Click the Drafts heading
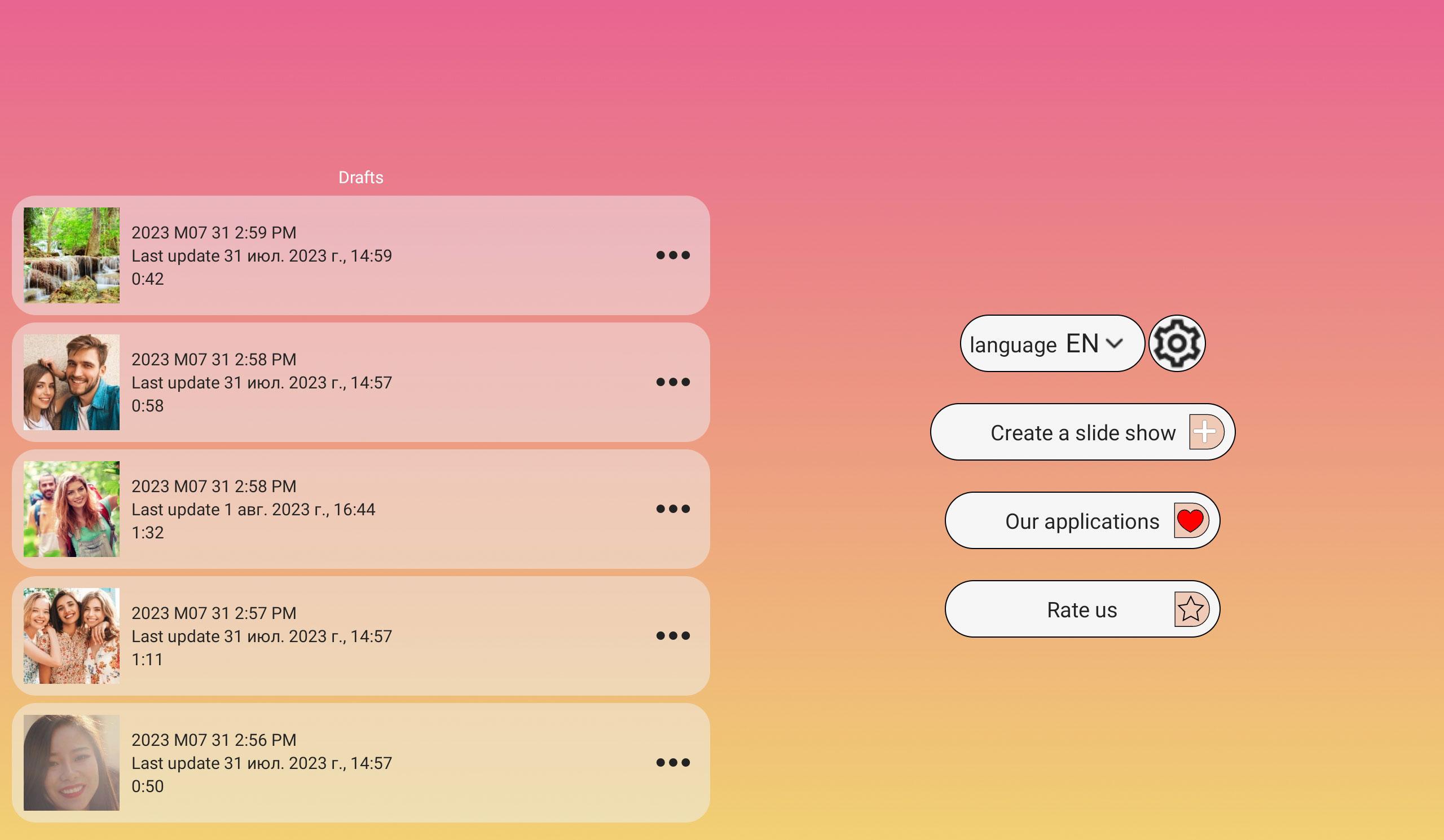Image resolution: width=1444 pixels, height=840 pixels. tap(361, 178)
